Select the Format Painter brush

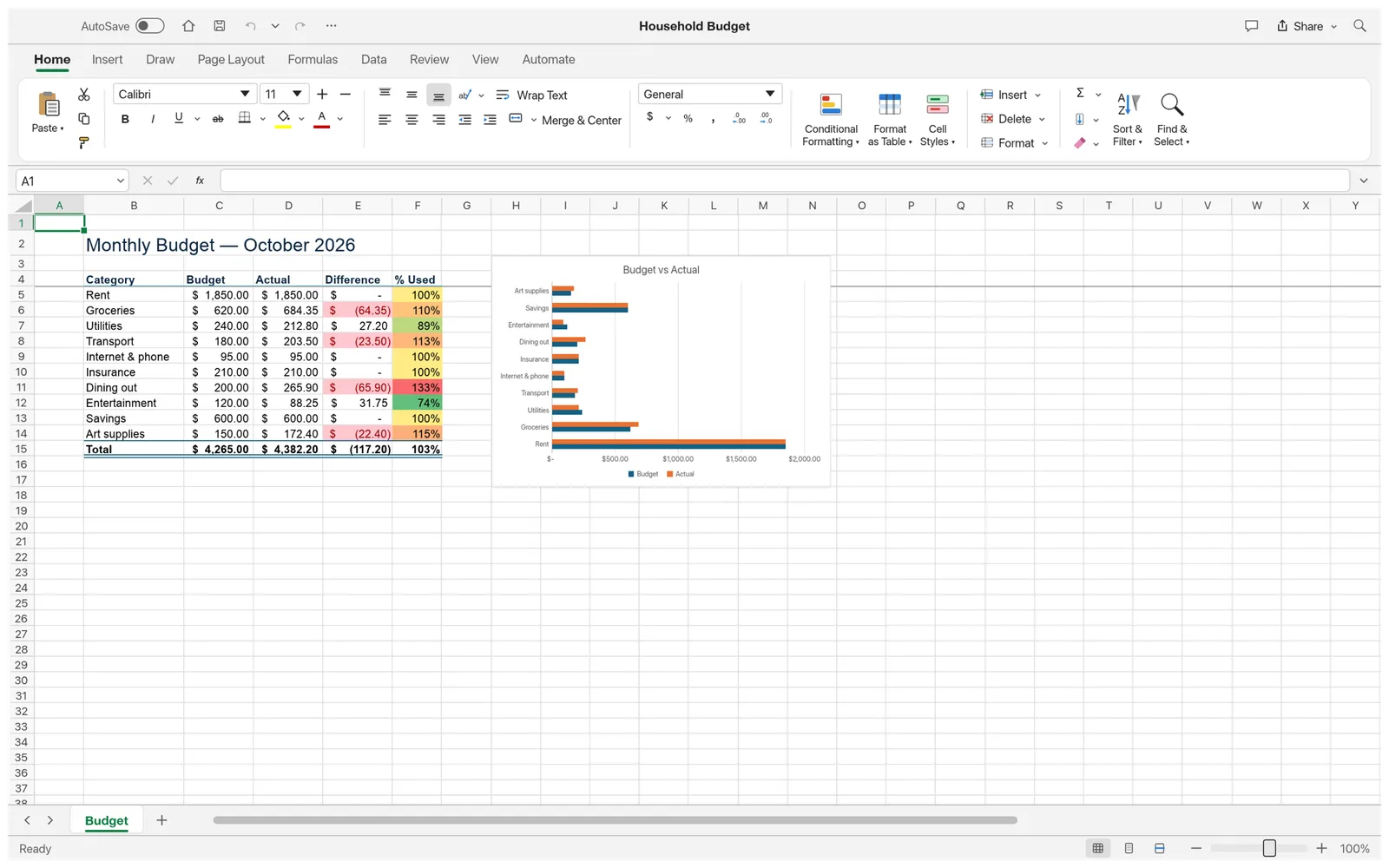[x=83, y=143]
